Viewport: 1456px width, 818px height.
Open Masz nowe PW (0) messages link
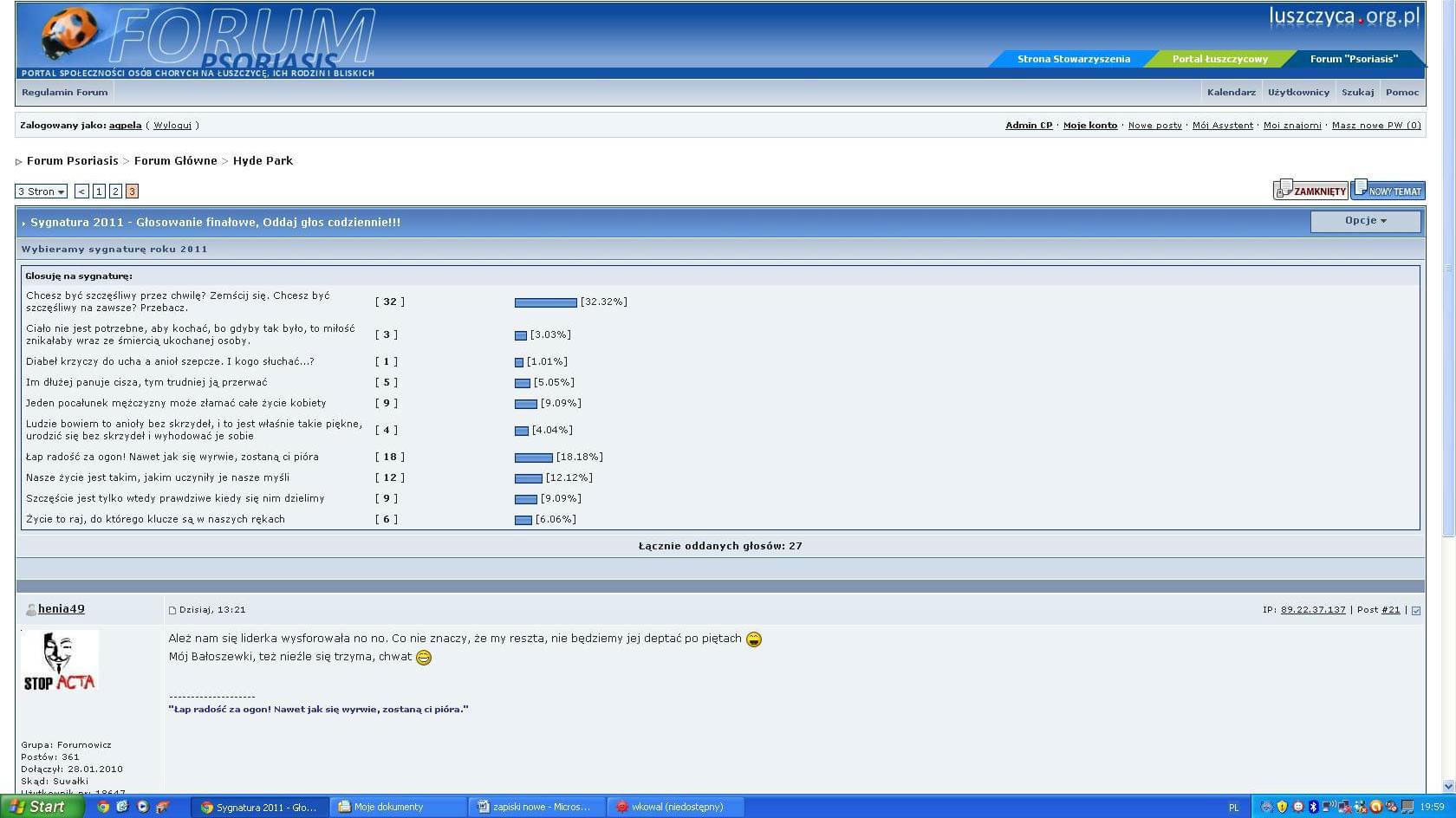(x=1376, y=126)
